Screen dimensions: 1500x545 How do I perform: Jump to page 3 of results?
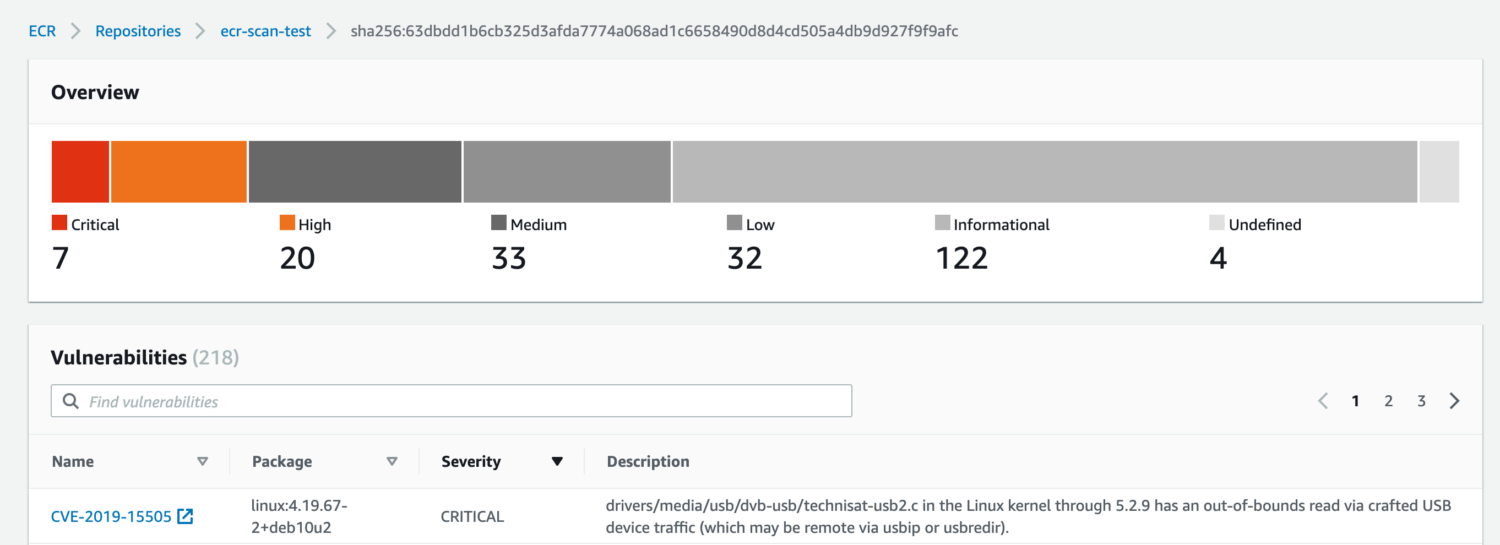1421,401
